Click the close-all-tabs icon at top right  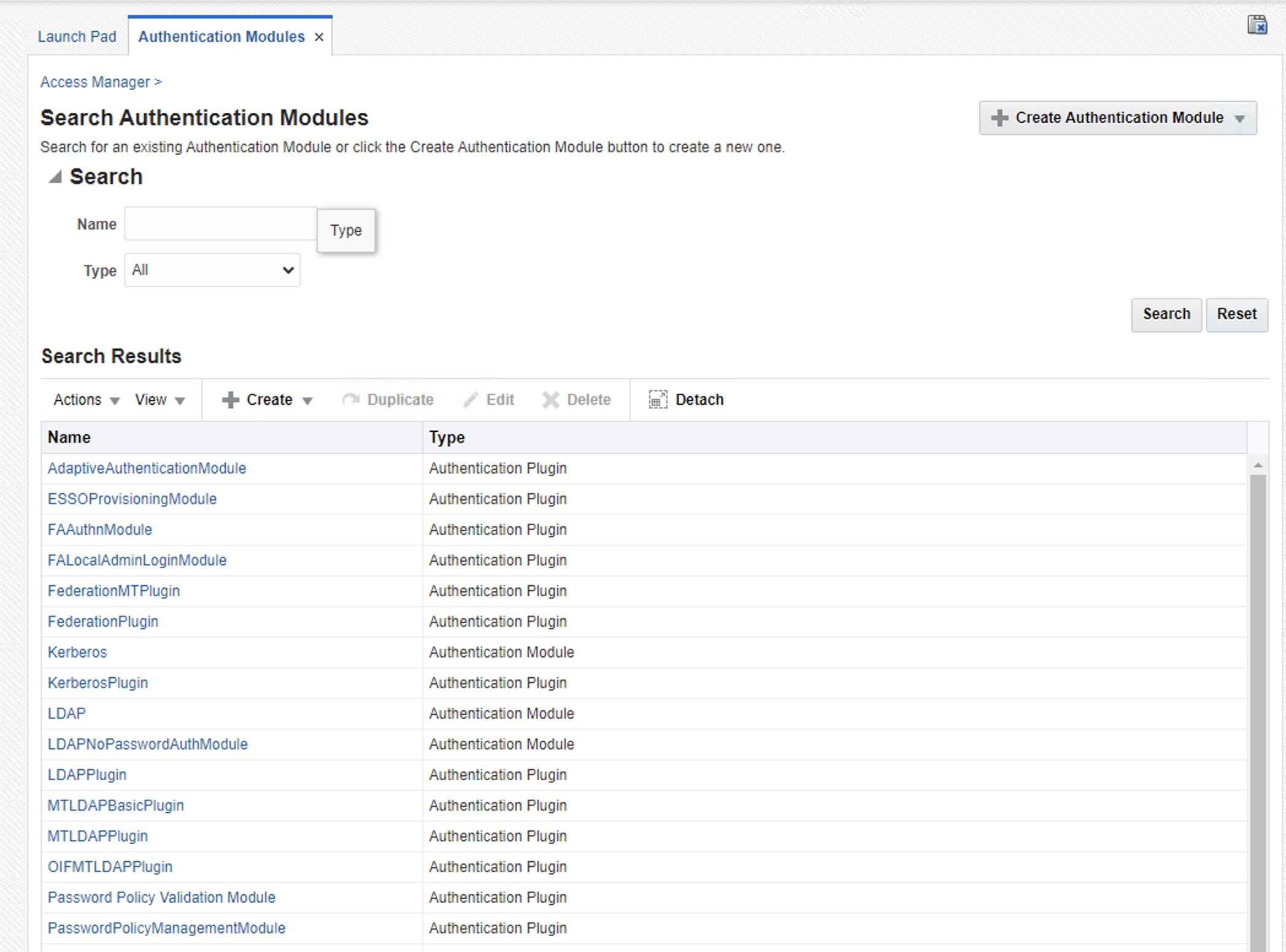1257,25
